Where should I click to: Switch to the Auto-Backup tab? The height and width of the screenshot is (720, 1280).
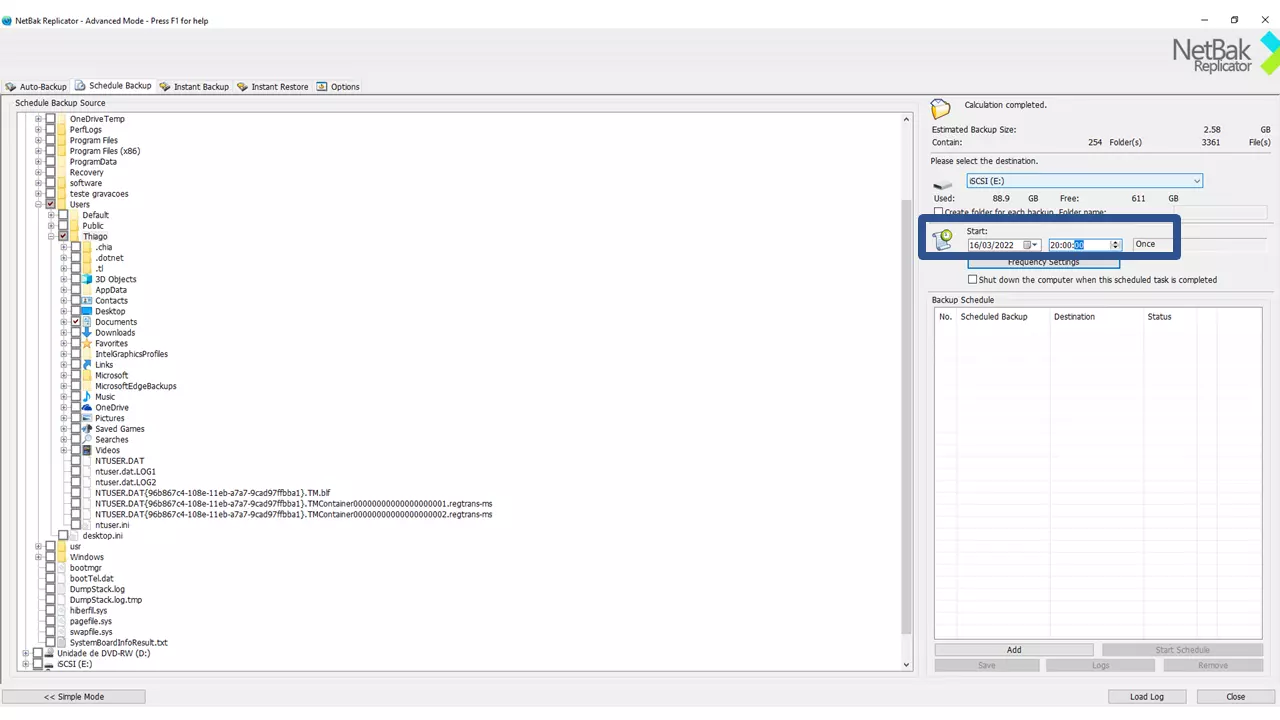(x=36, y=87)
